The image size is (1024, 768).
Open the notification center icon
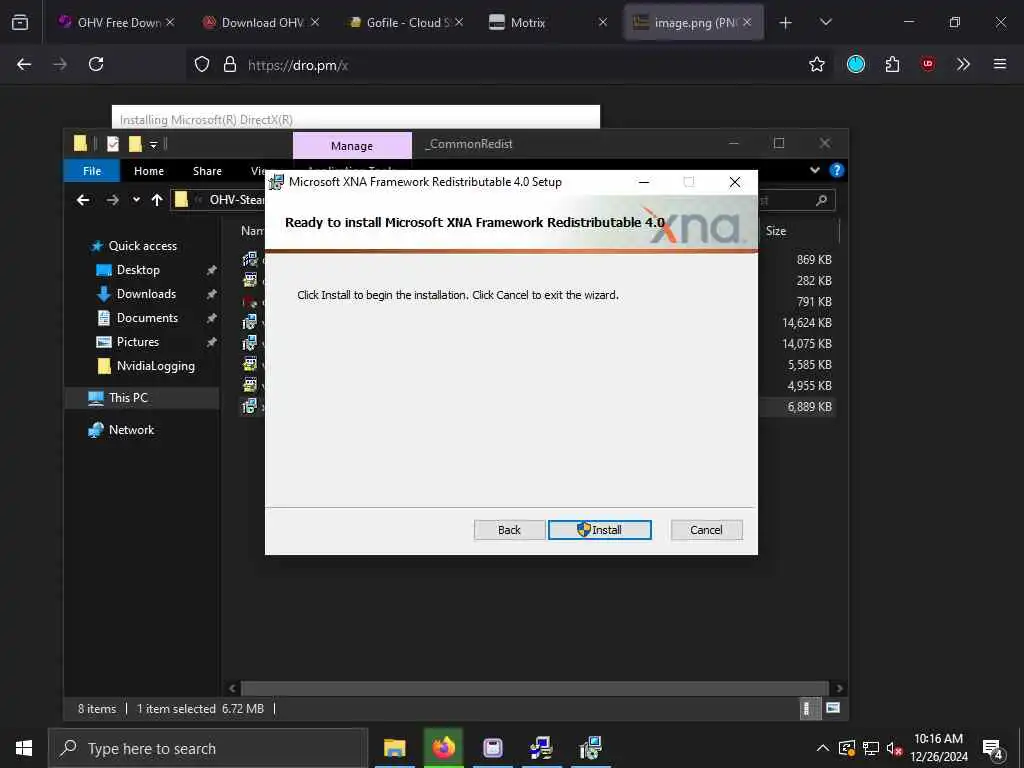coord(993,748)
